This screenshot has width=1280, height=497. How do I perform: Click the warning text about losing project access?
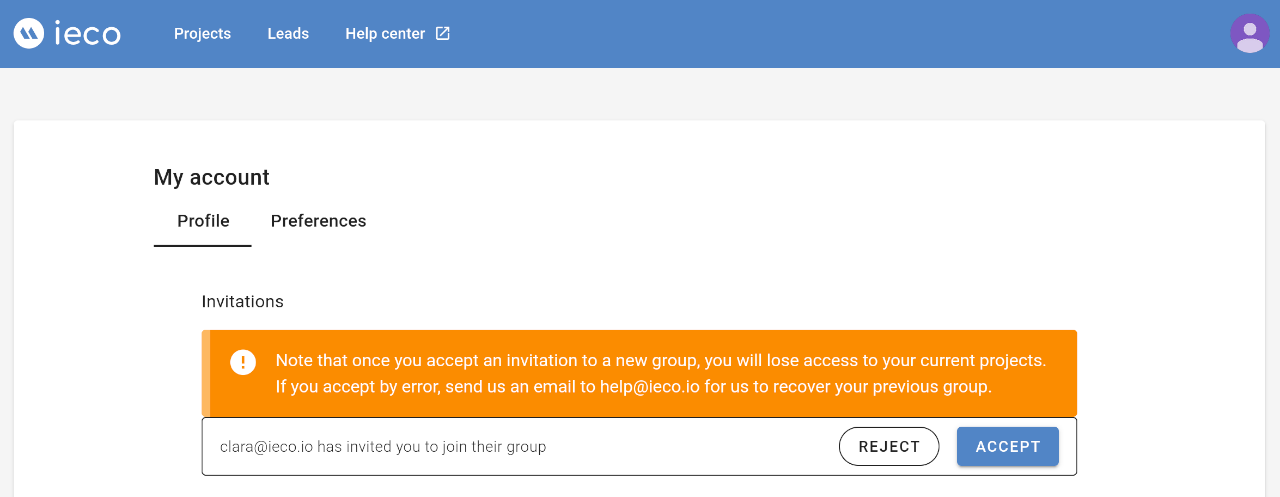pyautogui.click(x=660, y=360)
